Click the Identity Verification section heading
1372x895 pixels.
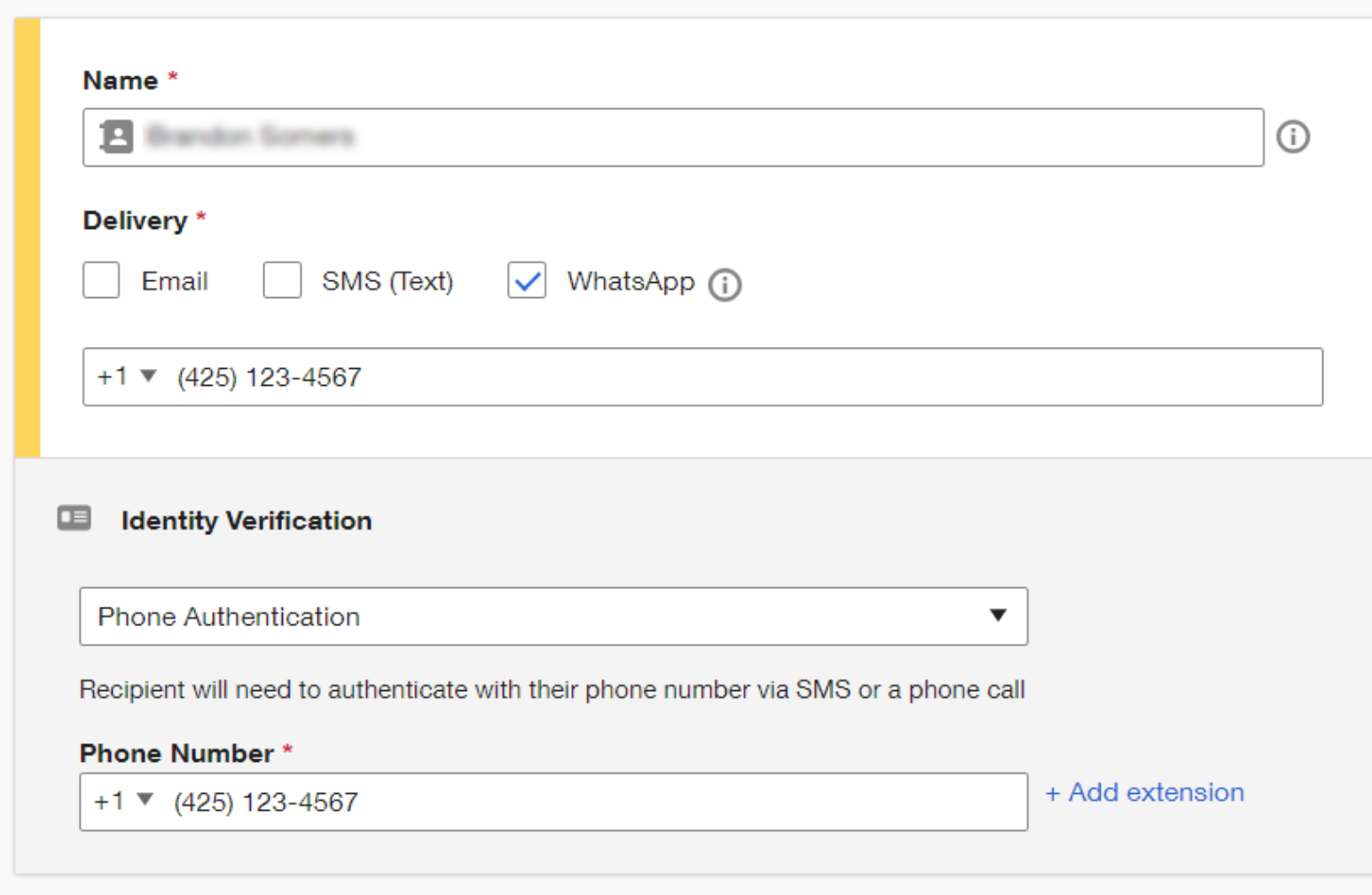[247, 521]
